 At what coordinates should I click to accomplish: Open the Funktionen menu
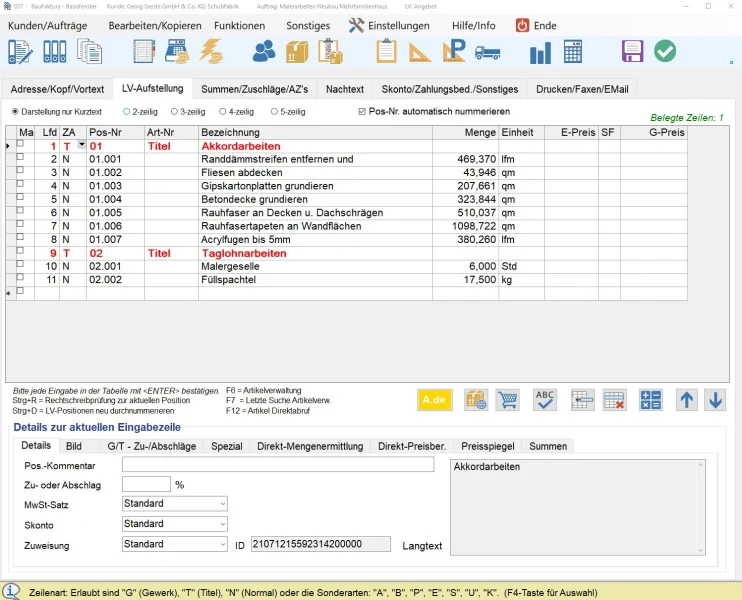(240, 25)
